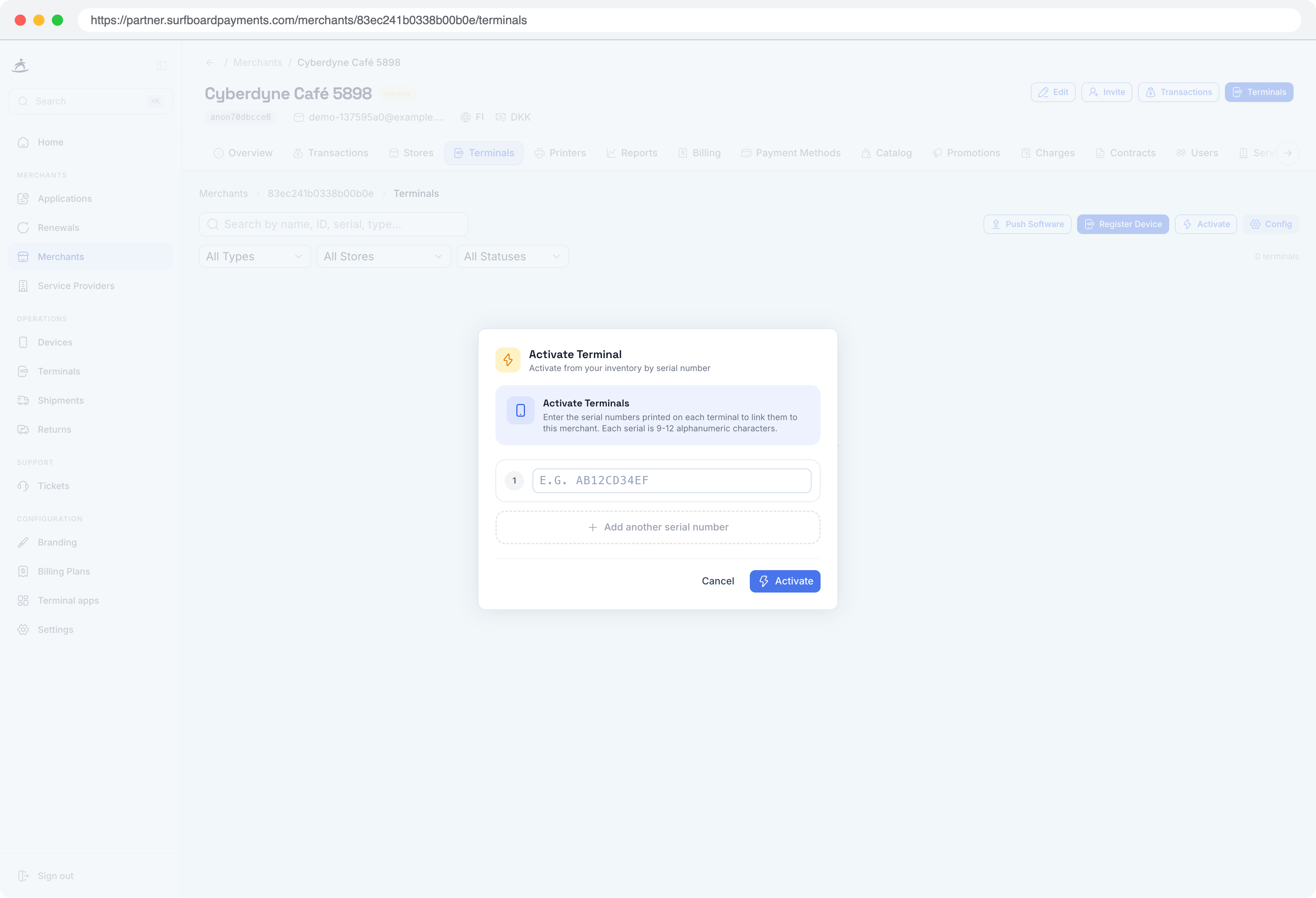
Task: Open the All Stores dropdown
Action: coord(383,256)
